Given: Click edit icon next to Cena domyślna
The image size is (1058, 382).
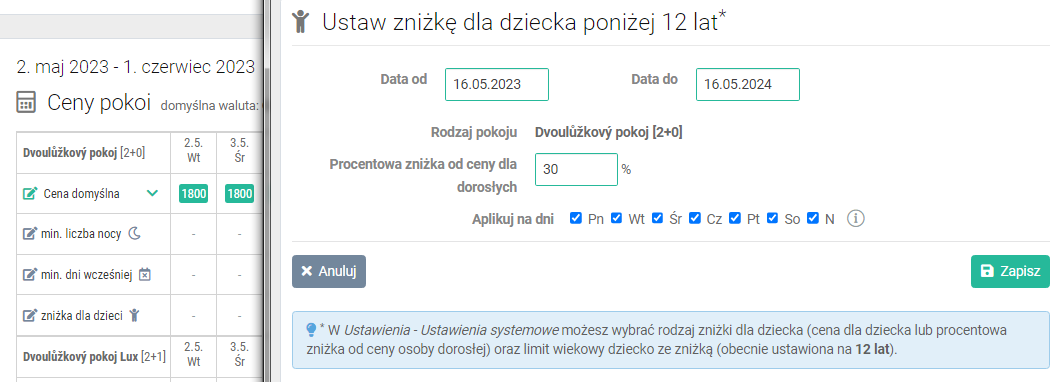Looking at the screenshot, I should tap(30, 194).
